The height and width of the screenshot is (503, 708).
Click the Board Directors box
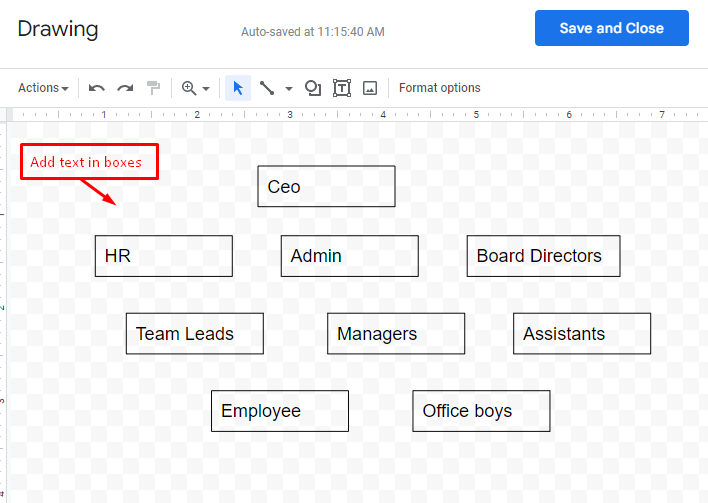point(544,256)
